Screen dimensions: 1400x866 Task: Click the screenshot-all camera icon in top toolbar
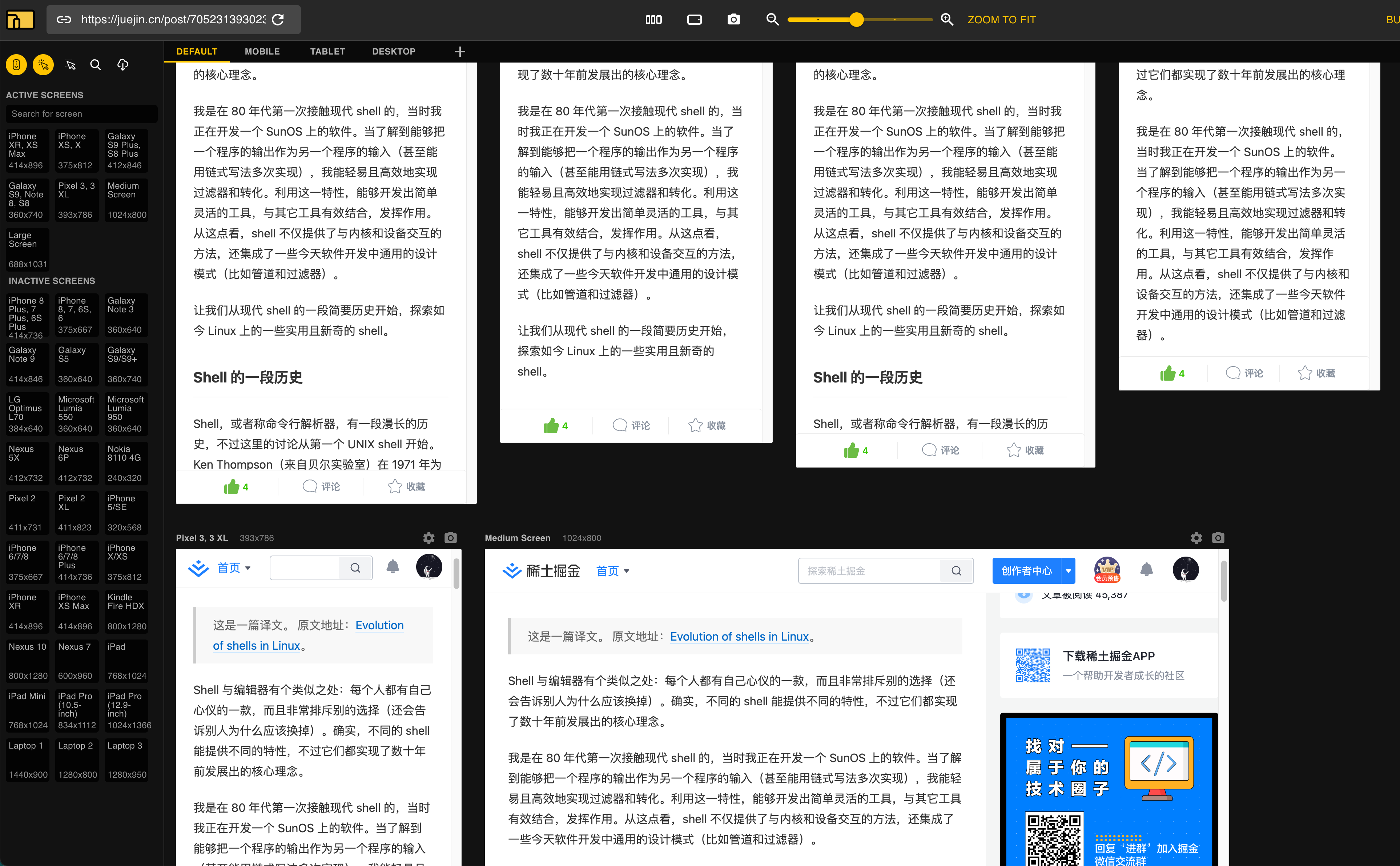click(733, 20)
